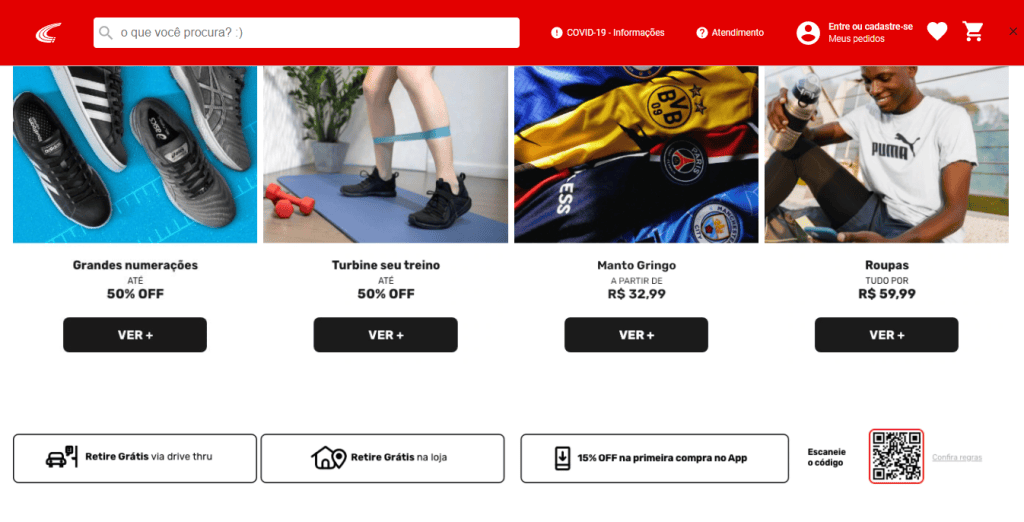Focus the 'o que você procura?' search field
The width and height of the screenshot is (1024, 522).
click(306, 33)
